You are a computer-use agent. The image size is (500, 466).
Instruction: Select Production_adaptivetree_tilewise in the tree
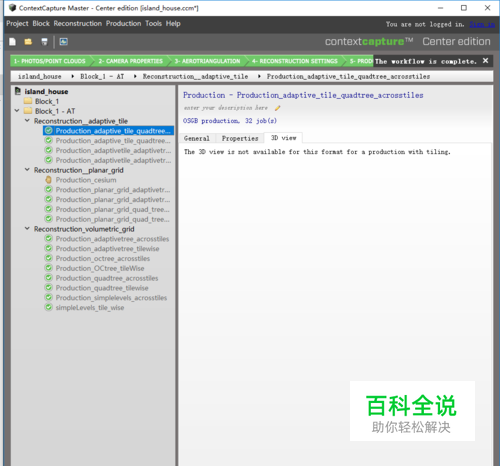click(107, 249)
